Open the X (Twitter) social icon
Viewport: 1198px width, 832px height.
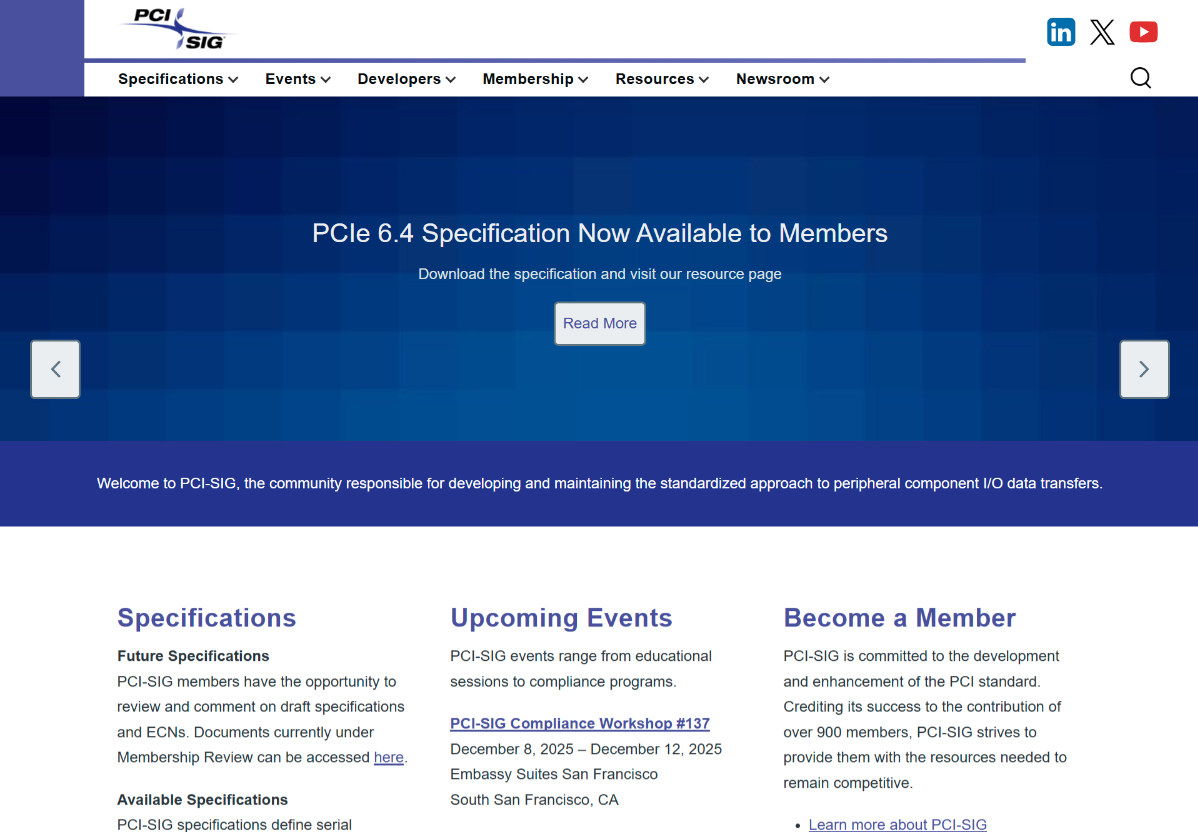(1102, 32)
